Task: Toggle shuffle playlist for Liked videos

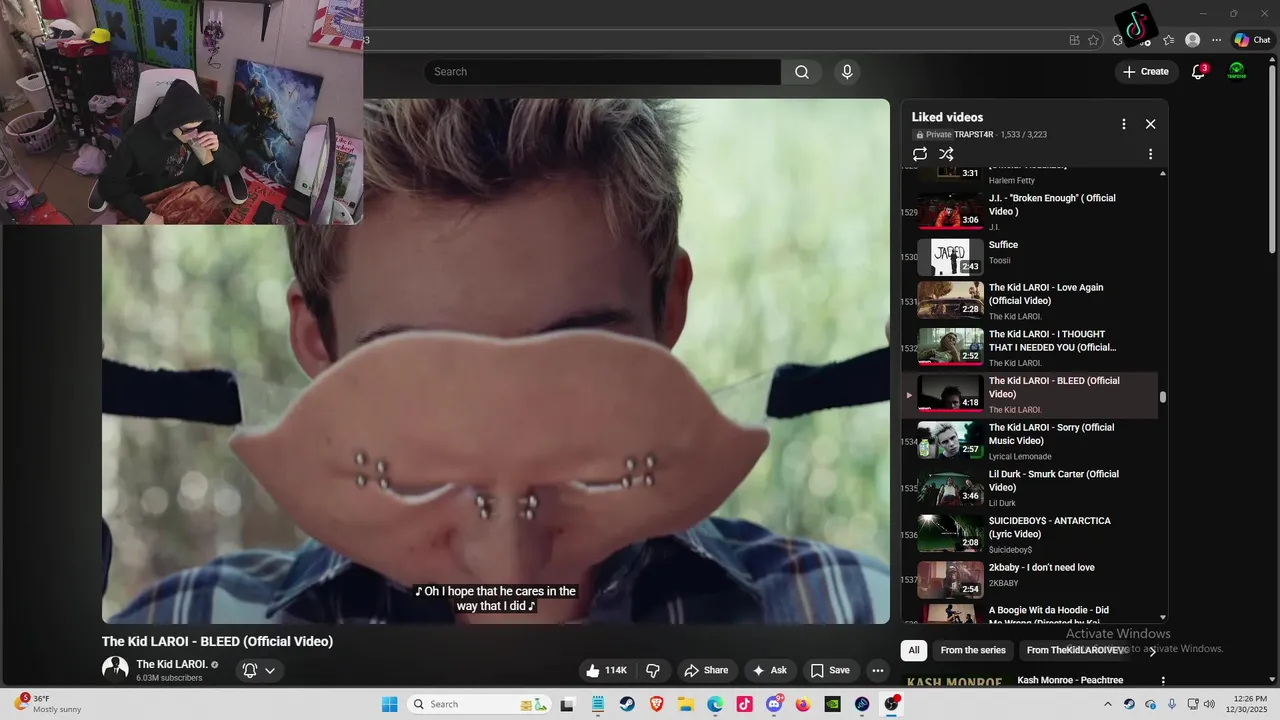Action: coord(946,154)
